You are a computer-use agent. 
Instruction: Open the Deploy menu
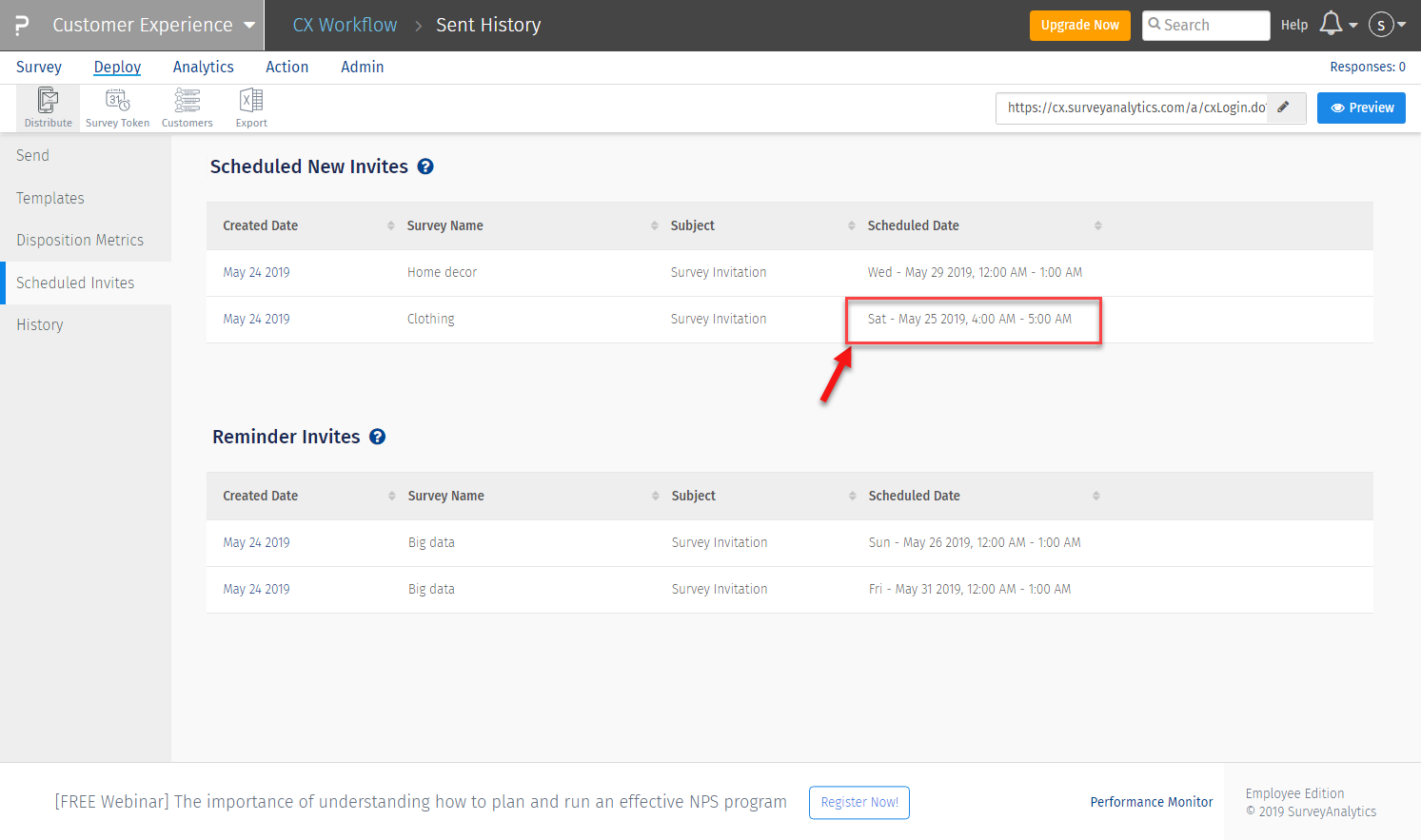point(117,67)
